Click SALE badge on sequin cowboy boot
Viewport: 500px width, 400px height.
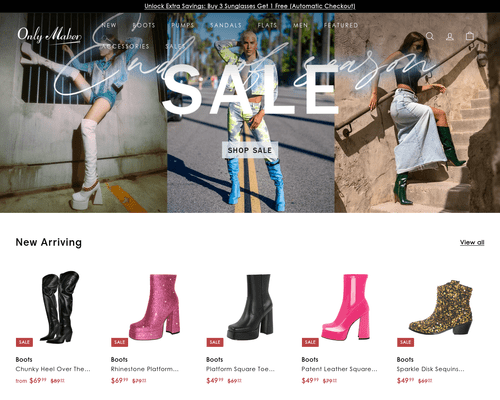[405, 342]
